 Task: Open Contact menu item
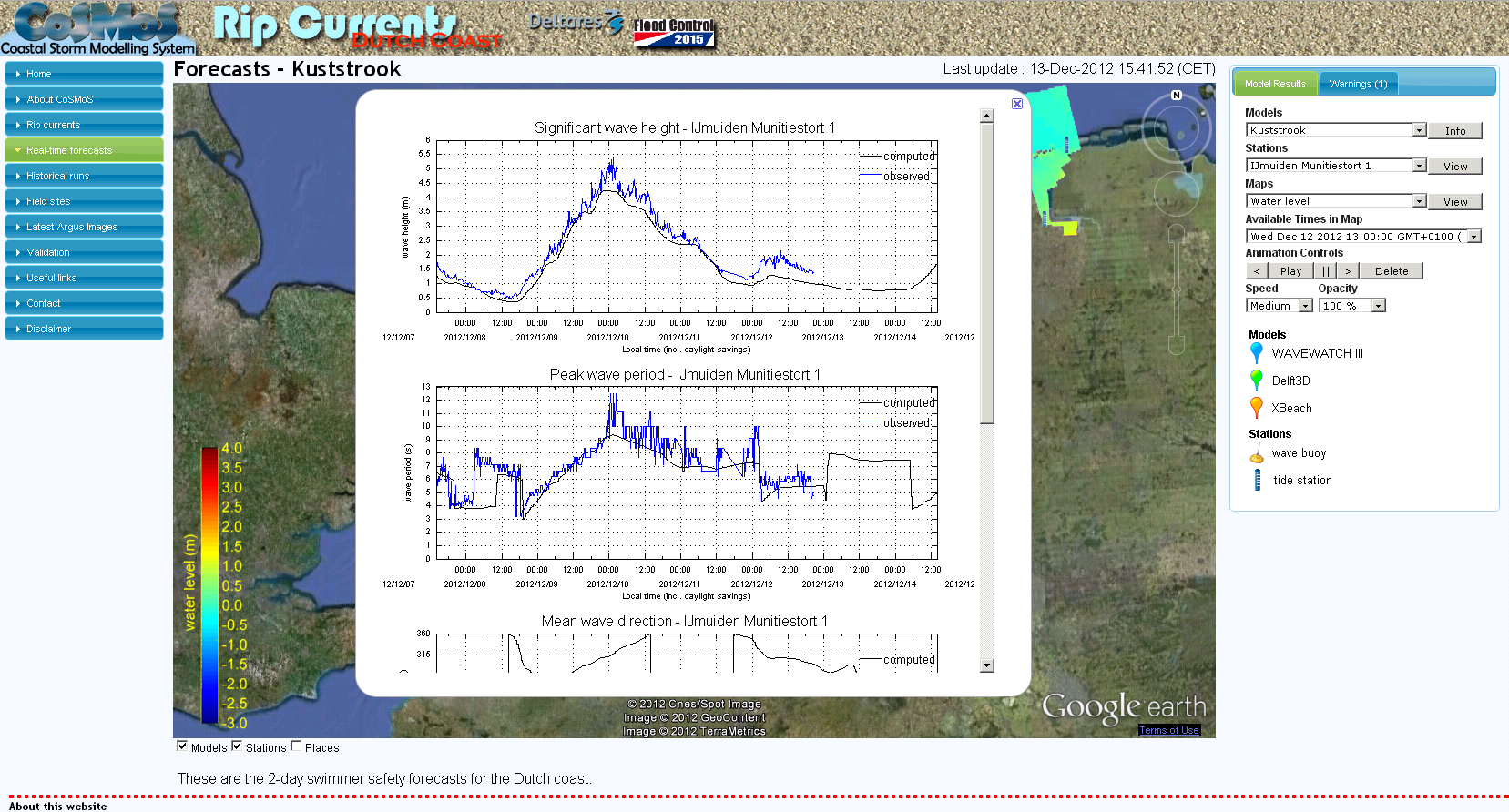pos(84,303)
